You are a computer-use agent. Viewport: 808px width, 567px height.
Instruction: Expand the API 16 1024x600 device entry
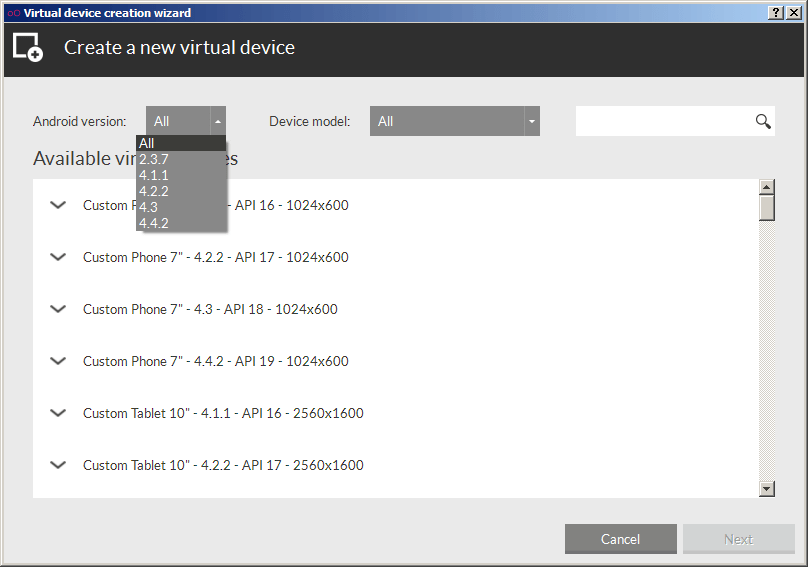pos(58,205)
